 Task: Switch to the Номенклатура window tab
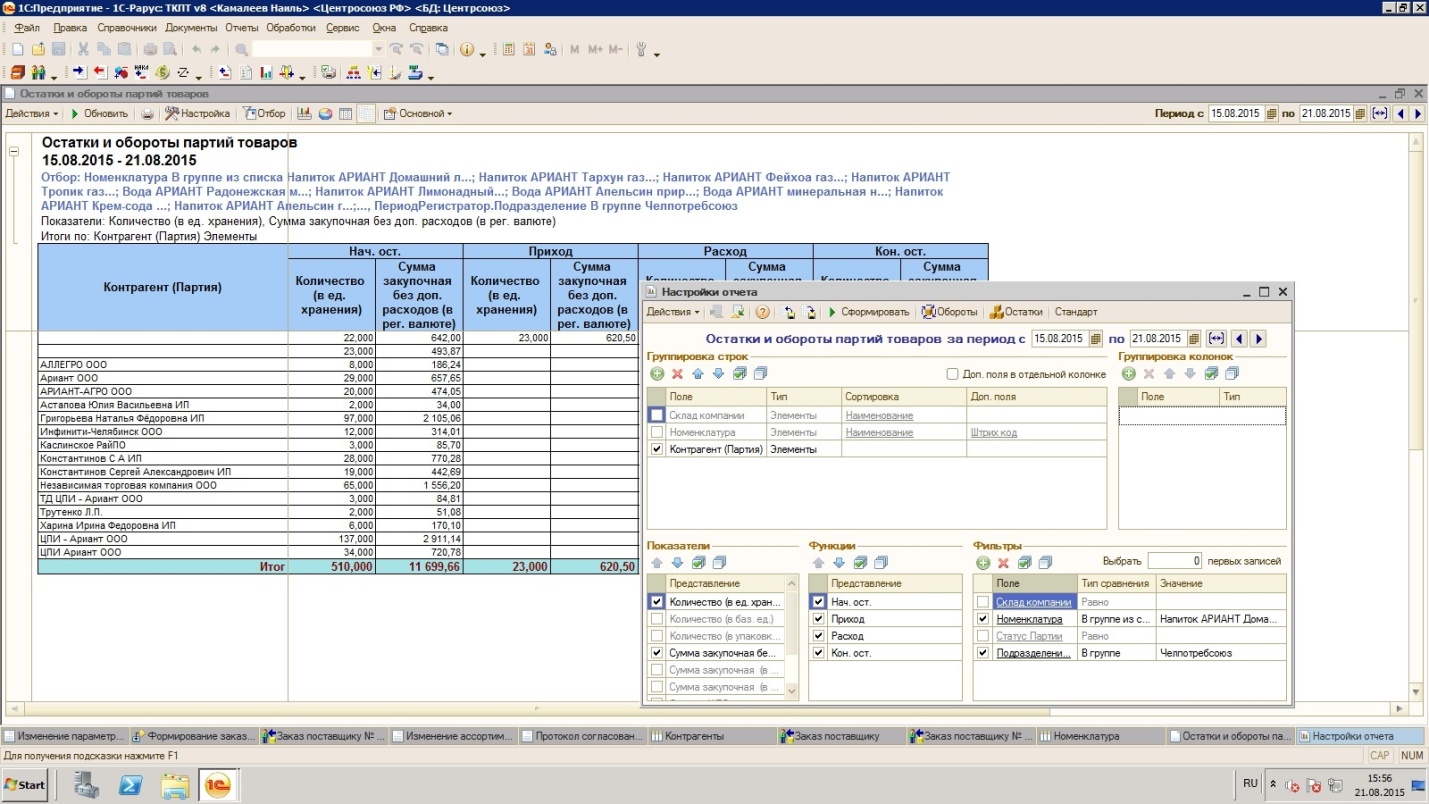point(1101,736)
